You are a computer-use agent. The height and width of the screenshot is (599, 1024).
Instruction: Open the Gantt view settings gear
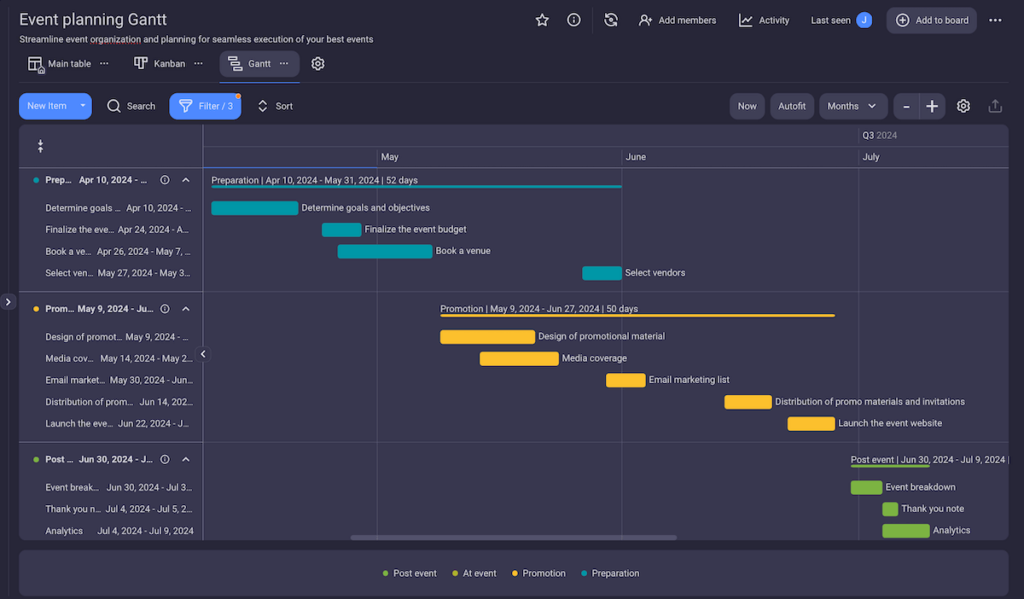pyautogui.click(x=962, y=105)
